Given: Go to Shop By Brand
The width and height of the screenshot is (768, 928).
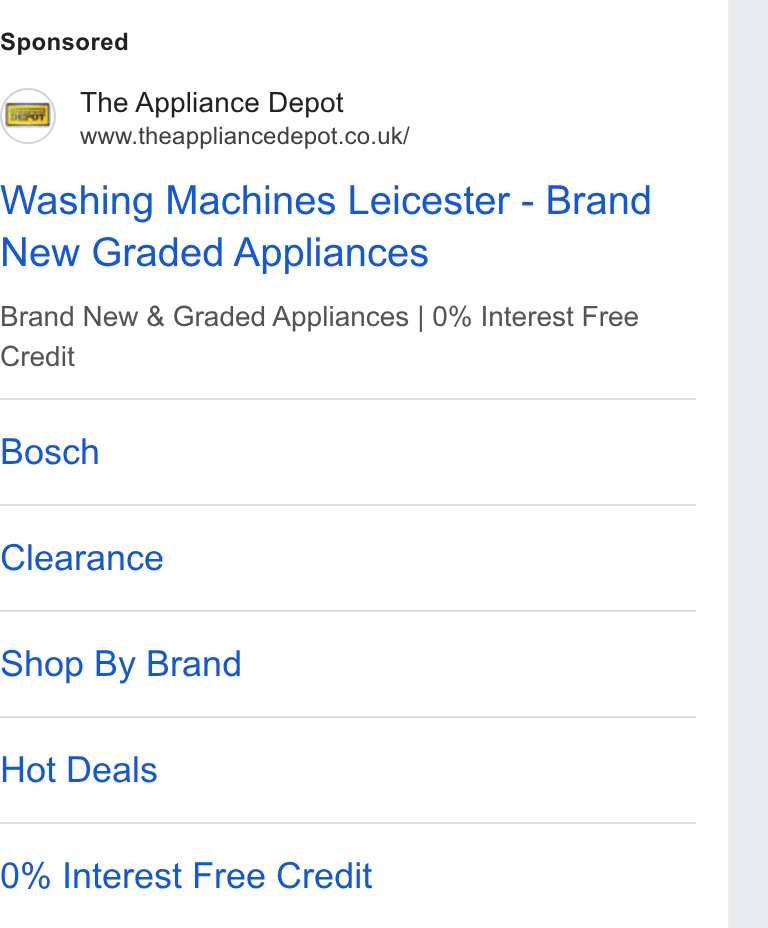Looking at the screenshot, I should [121, 664].
